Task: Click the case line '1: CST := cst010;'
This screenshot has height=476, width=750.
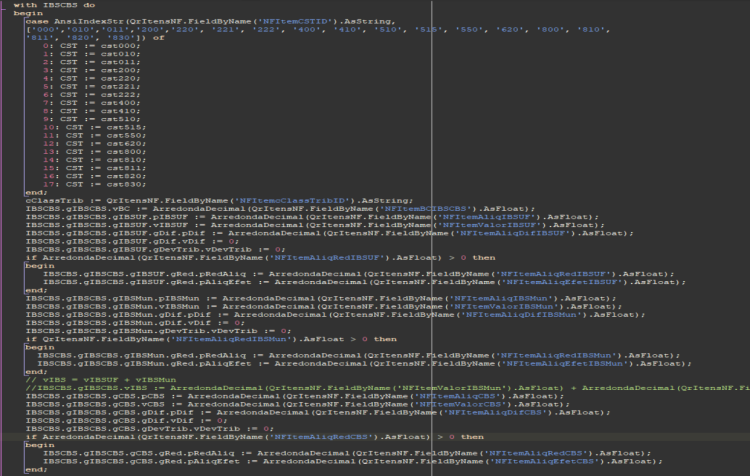Action: pos(91,54)
